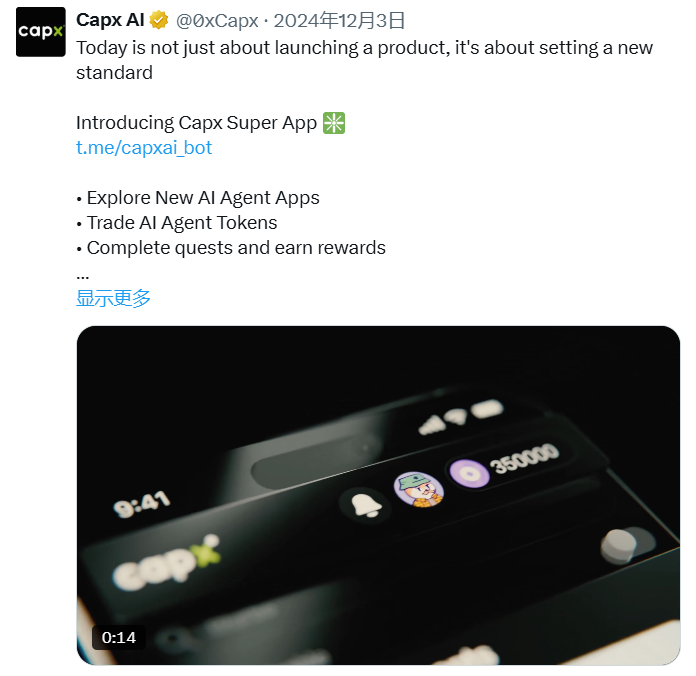
Task: Open the t.me/capxai_bot link
Action: click(x=144, y=148)
